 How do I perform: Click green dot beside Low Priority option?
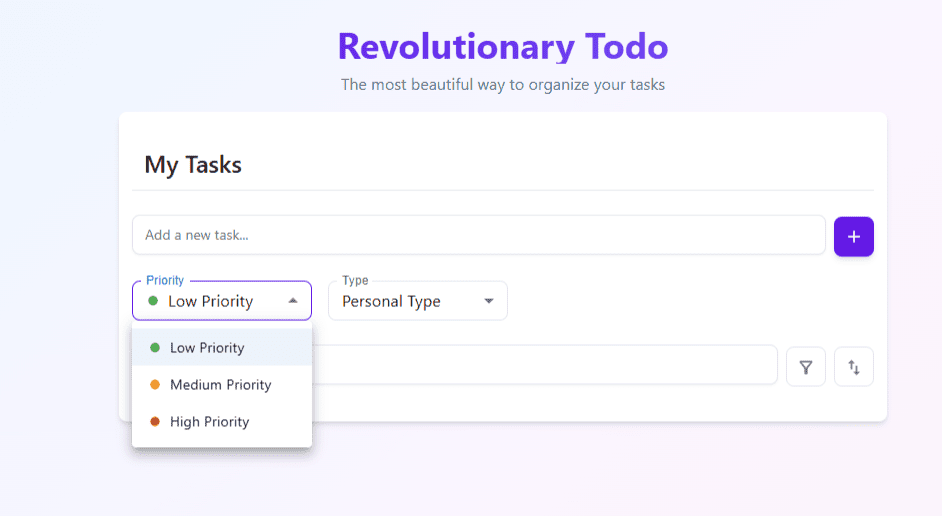click(154, 347)
